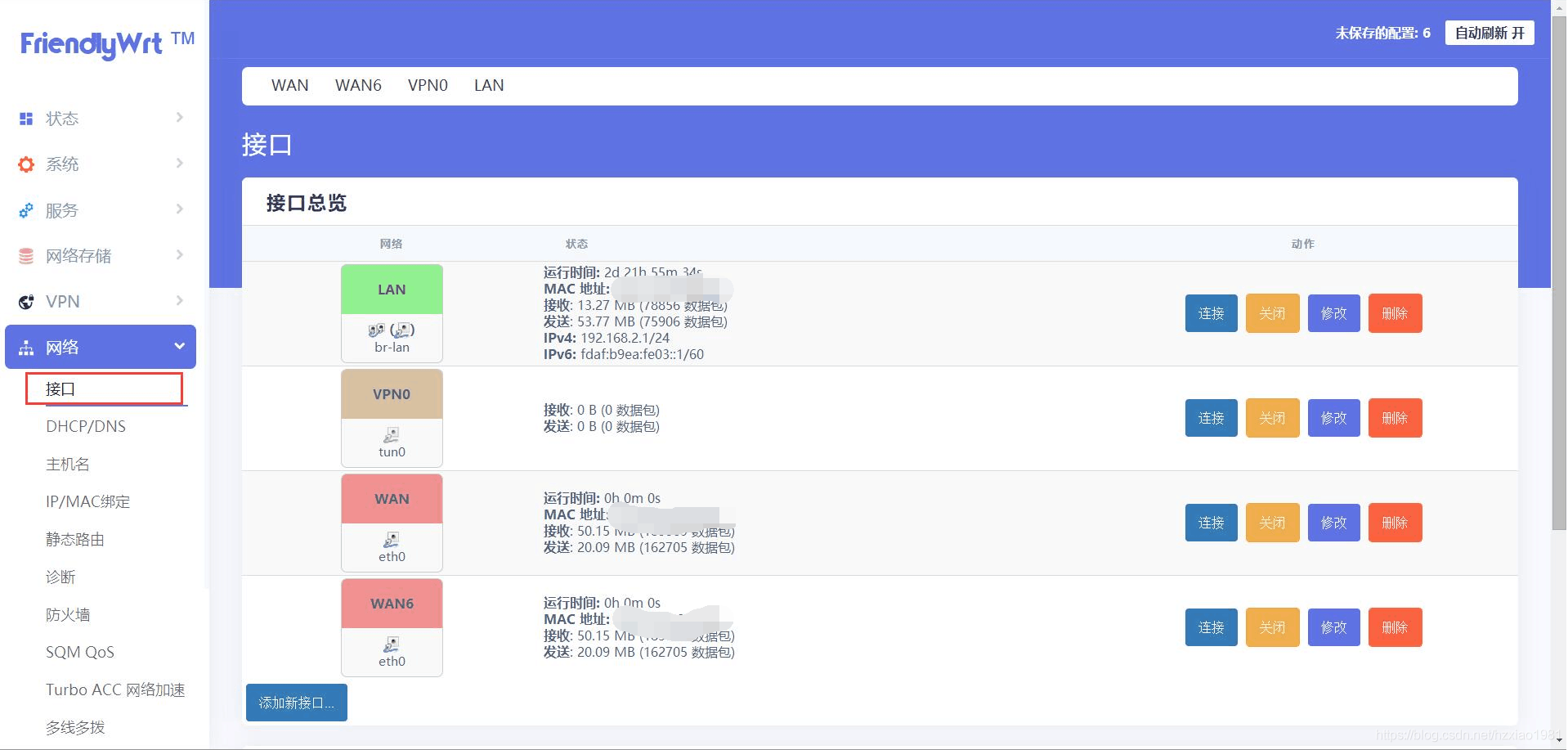Screen dimensions: 1568x750
Task: Click the add new interface button
Action: pos(296,703)
